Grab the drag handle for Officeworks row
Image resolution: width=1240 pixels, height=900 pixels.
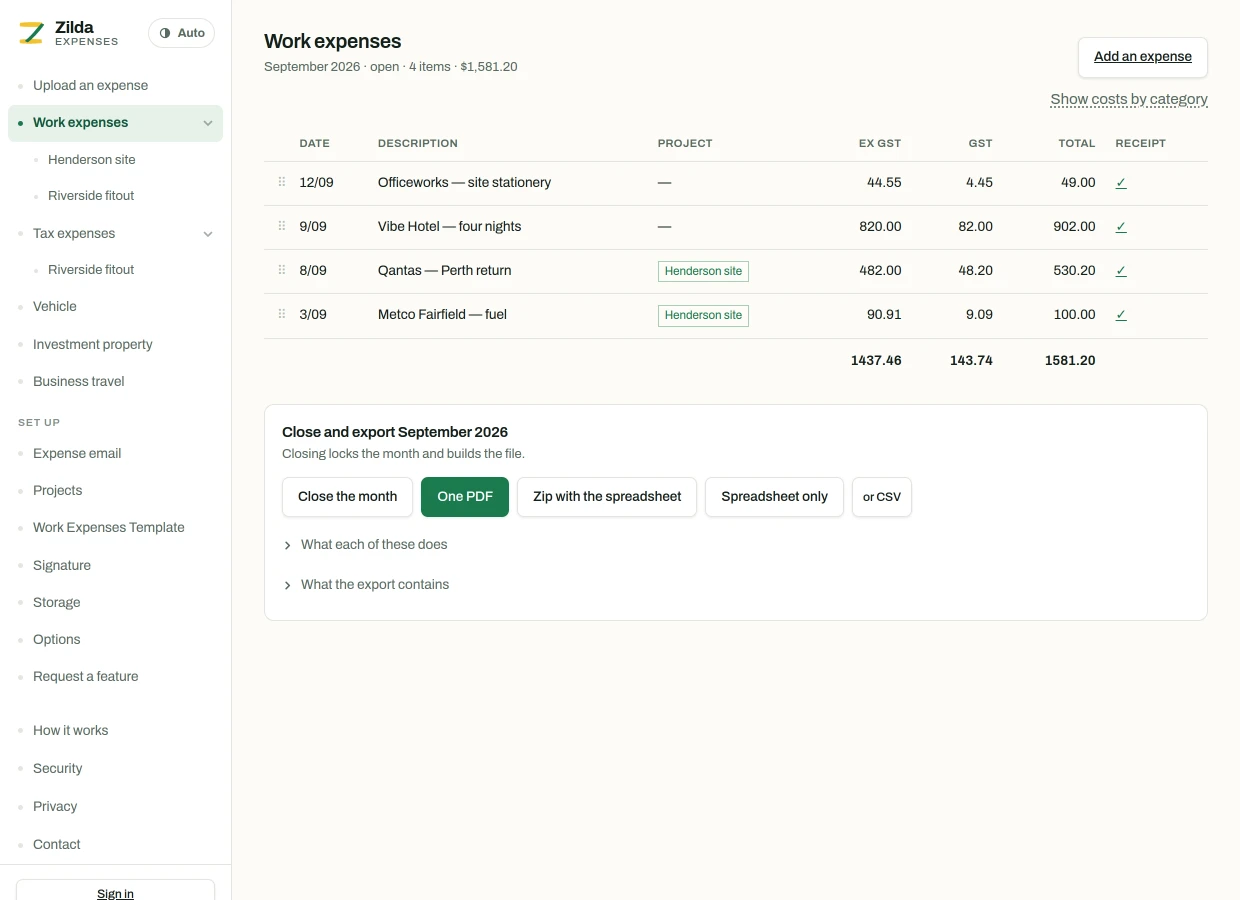[x=282, y=182]
